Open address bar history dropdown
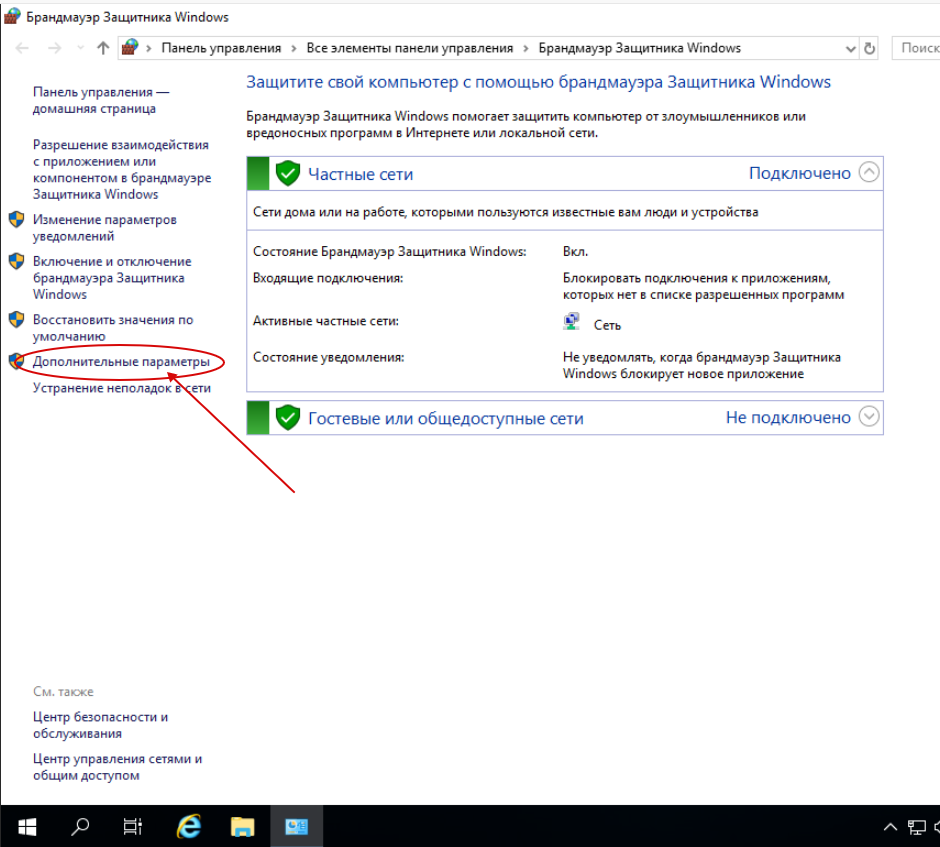The height and width of the screenshot is (847, 940). coord(850,49)
